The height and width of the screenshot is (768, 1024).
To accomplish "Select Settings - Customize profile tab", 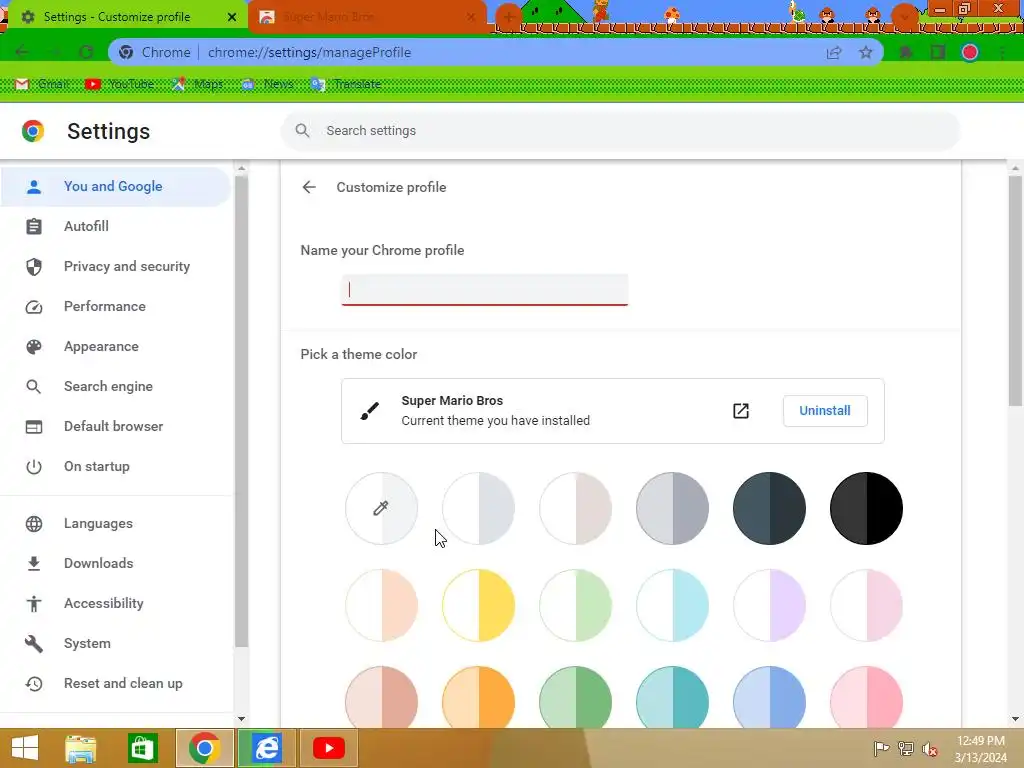I will tap(127, 17).
